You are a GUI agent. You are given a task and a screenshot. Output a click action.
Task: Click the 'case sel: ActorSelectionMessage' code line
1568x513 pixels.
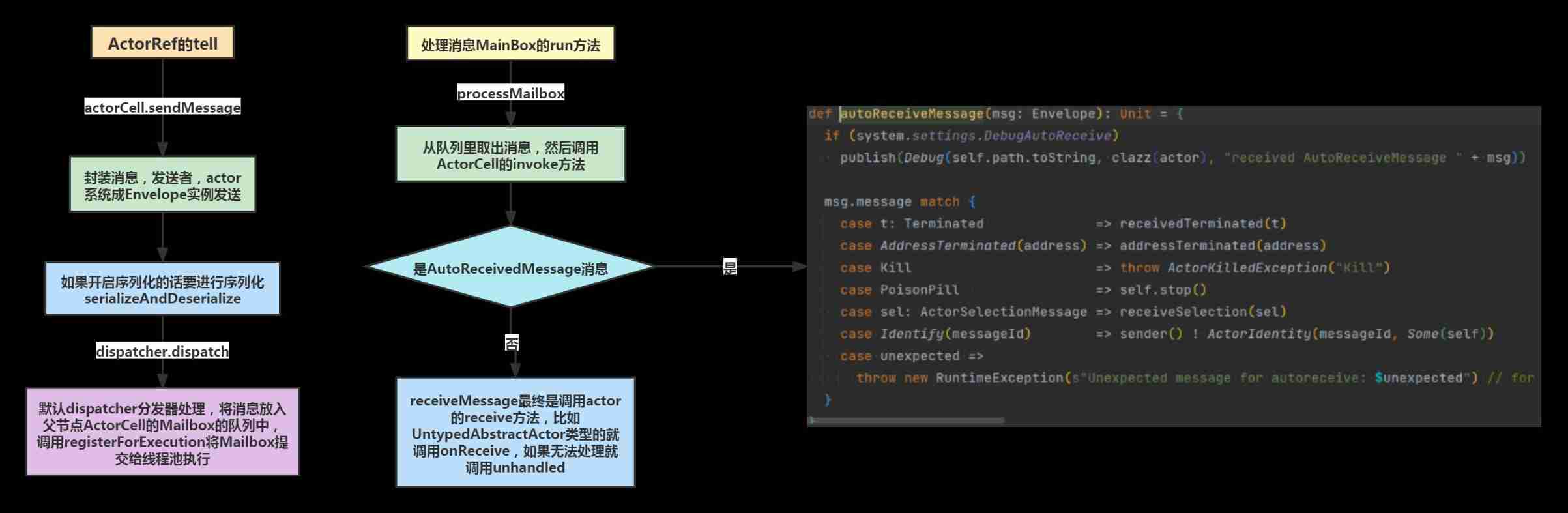point(1063,312)
